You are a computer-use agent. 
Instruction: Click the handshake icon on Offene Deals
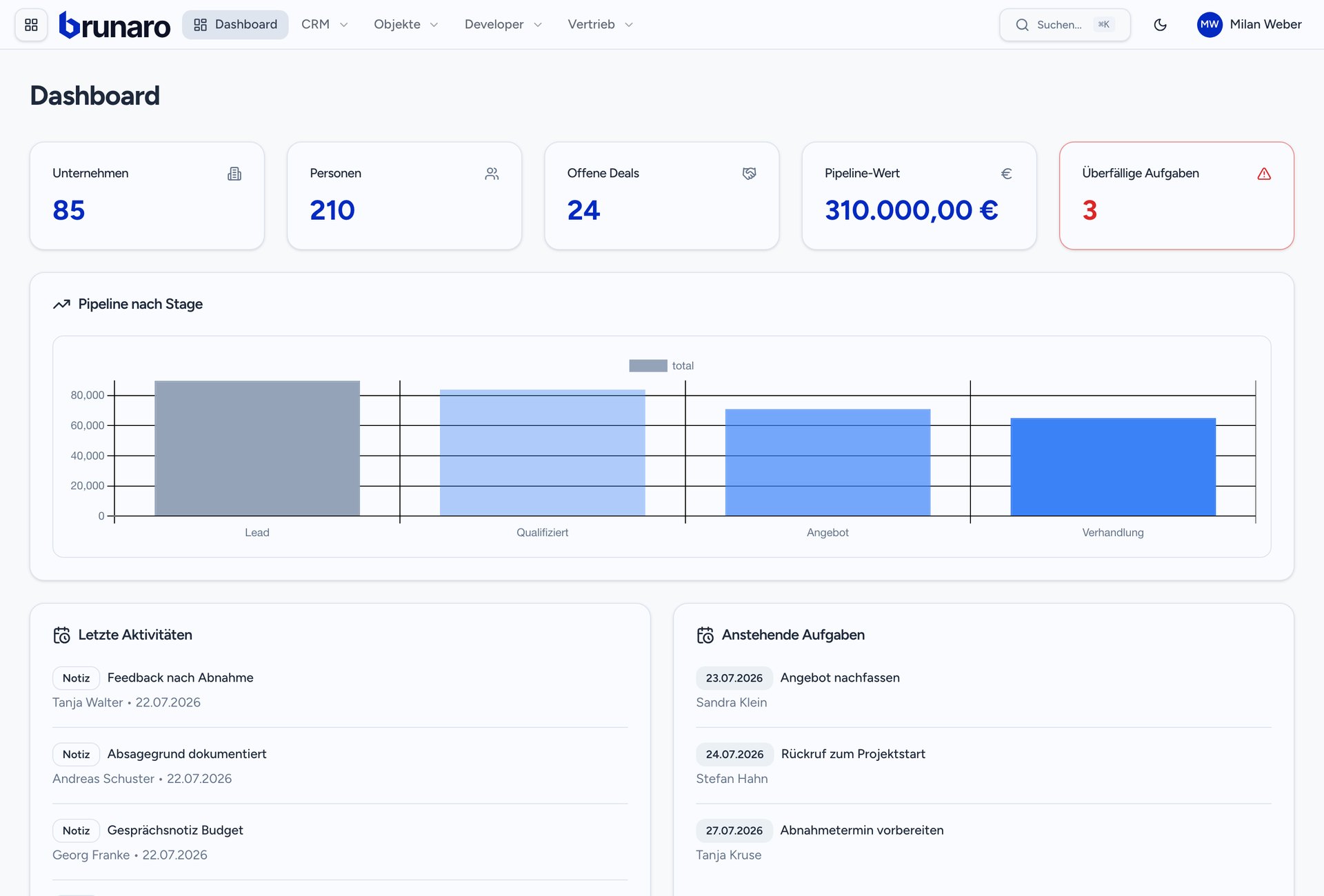(749, 174)
